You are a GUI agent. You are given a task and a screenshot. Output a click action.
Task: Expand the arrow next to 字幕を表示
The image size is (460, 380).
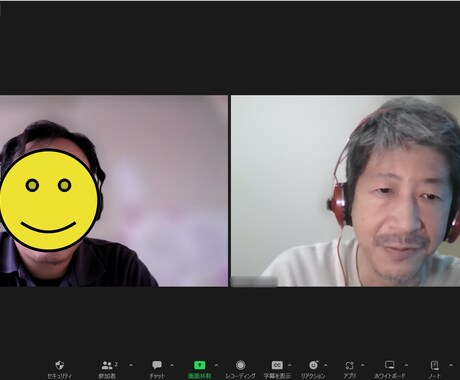click(x=289, y=365)
